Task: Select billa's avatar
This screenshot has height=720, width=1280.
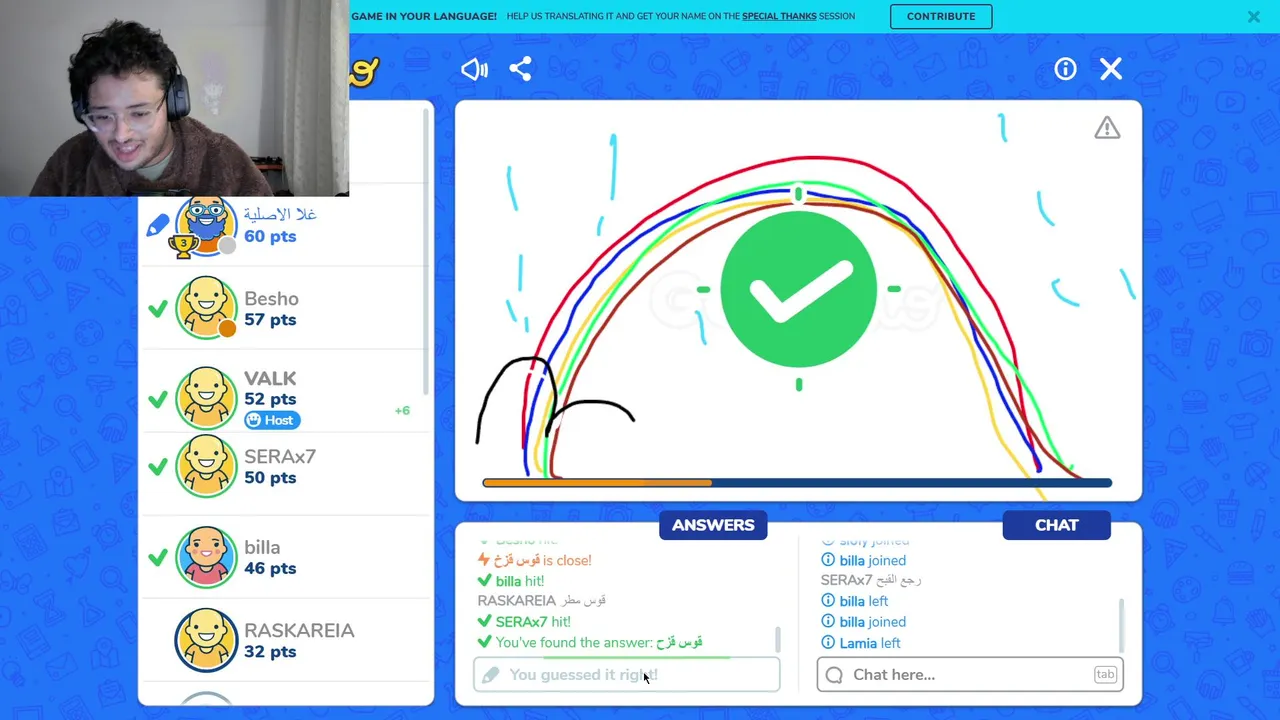Action: tap(206, 557)
